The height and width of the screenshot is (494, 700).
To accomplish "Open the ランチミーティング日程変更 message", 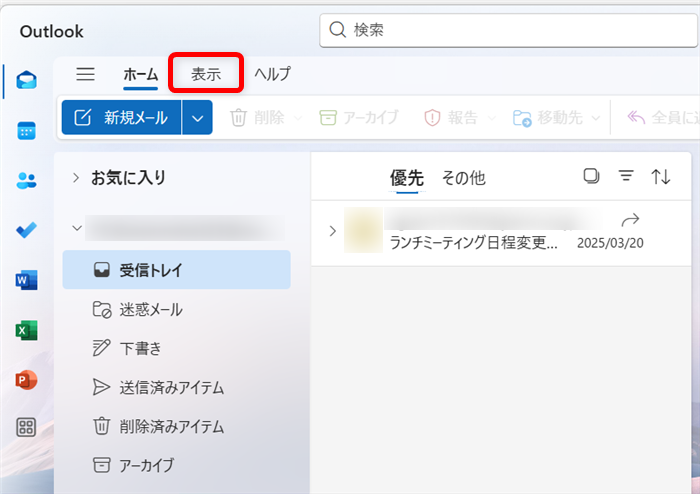I will 474,242.
